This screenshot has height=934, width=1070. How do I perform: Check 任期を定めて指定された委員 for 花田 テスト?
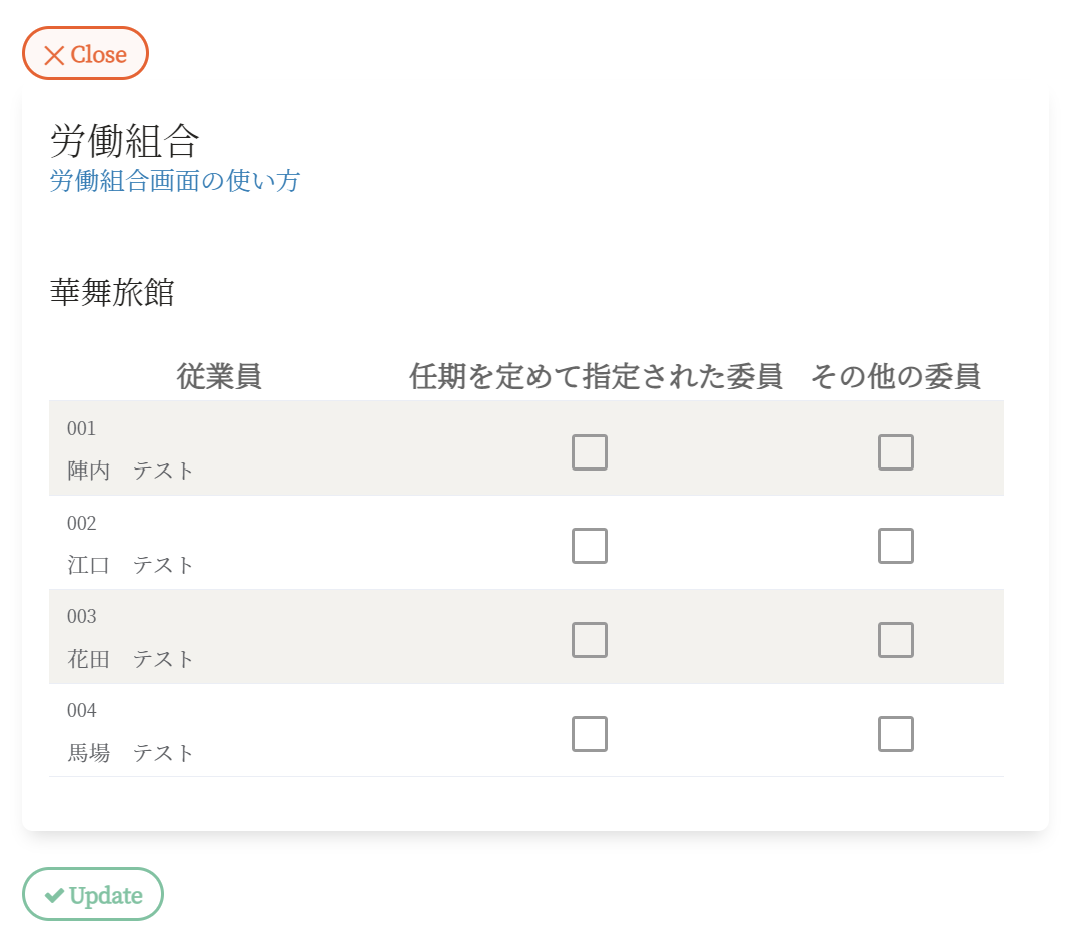coord(590,640)
